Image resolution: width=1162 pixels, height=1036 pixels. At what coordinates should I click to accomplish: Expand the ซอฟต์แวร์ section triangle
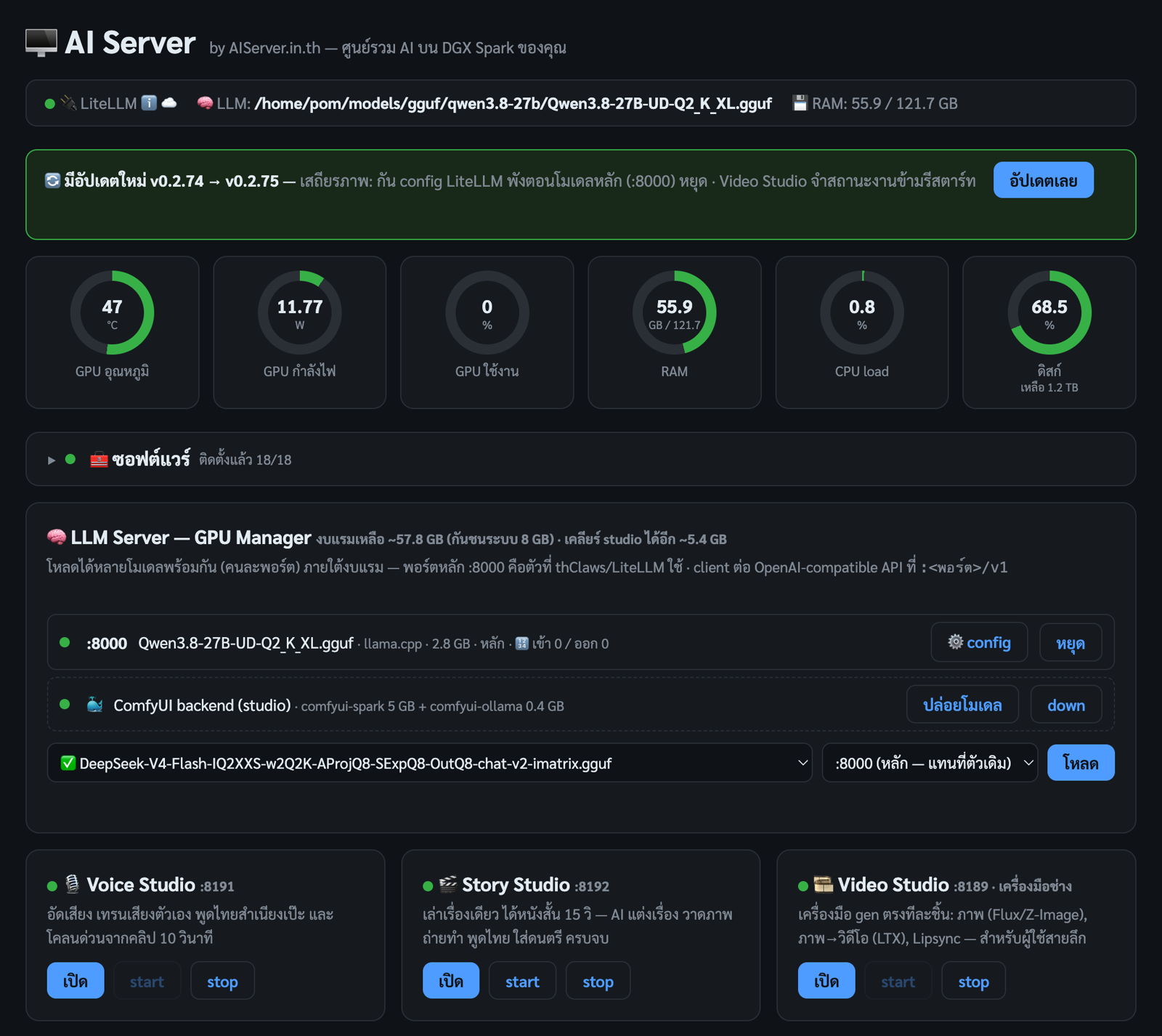click(52, 460)
